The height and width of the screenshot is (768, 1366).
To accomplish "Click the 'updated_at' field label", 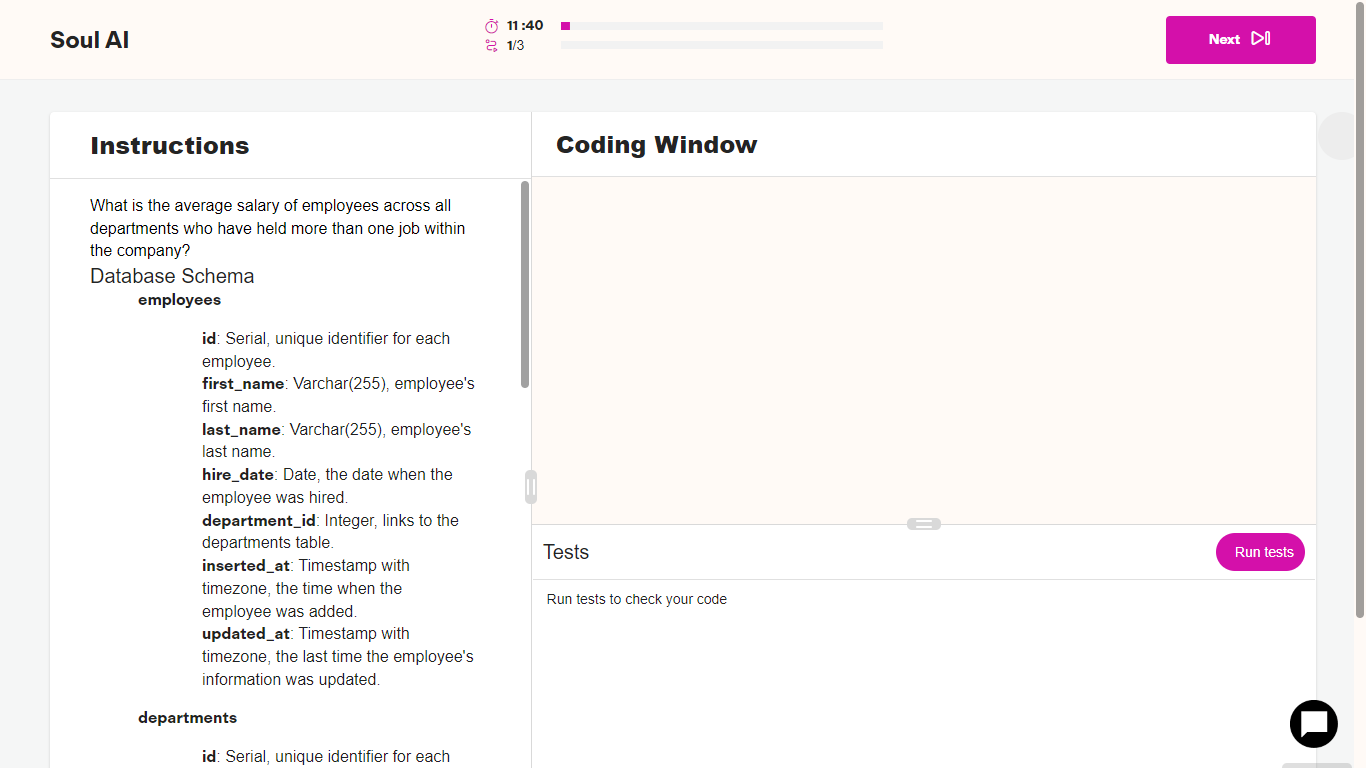I will [x=246, y=634].
